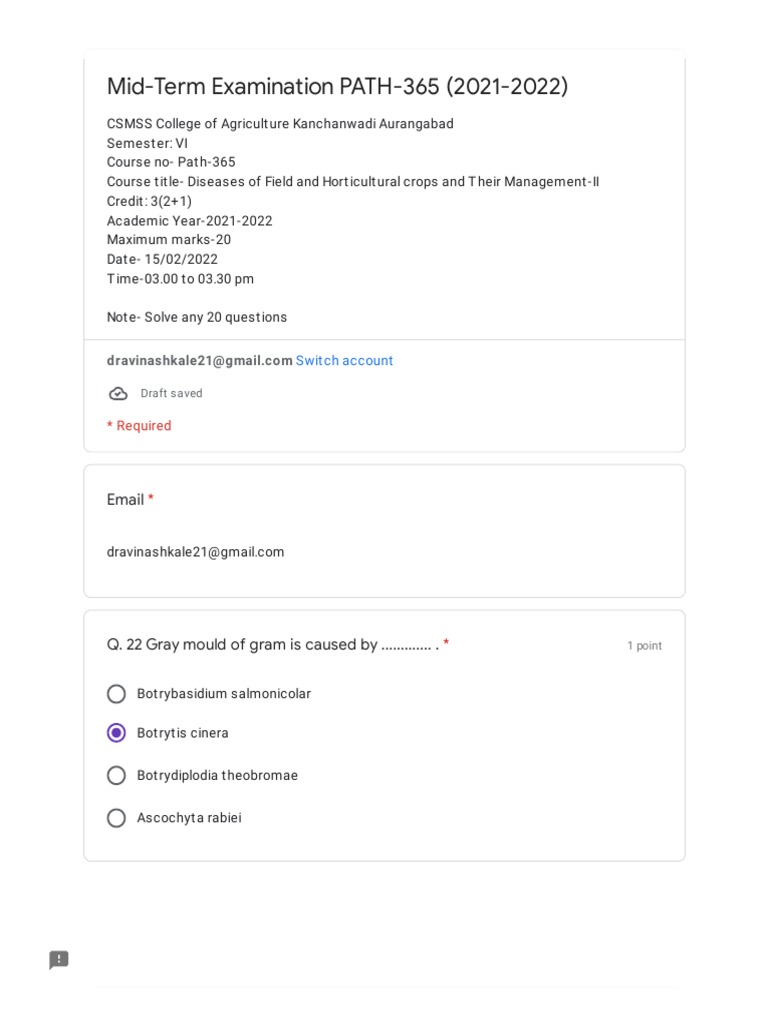Click the Mid-Term Examination PATH-365 form title

tap(337, 87)
